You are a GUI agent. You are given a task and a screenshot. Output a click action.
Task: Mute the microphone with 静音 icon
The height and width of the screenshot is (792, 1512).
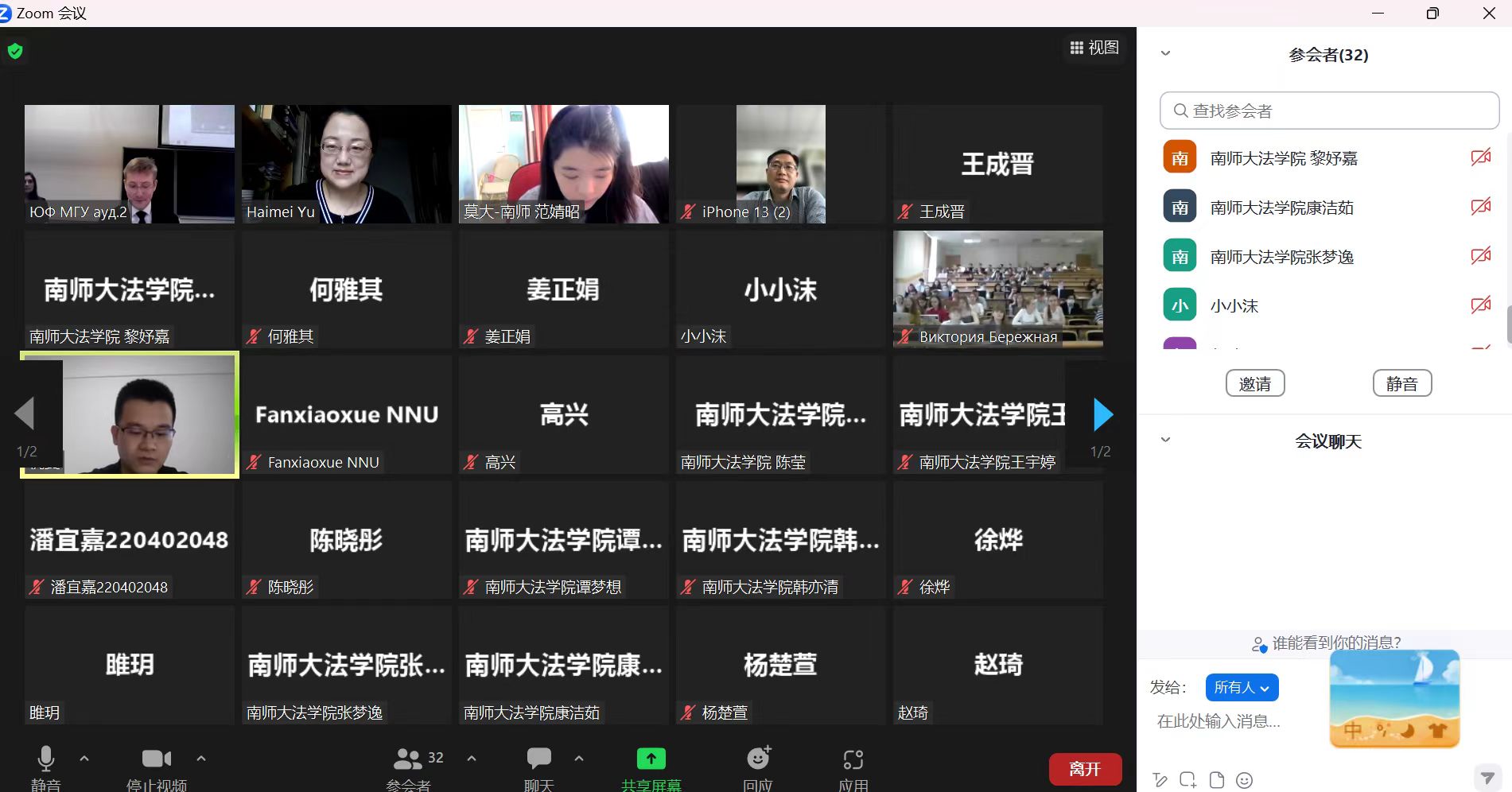click(46, 759)
